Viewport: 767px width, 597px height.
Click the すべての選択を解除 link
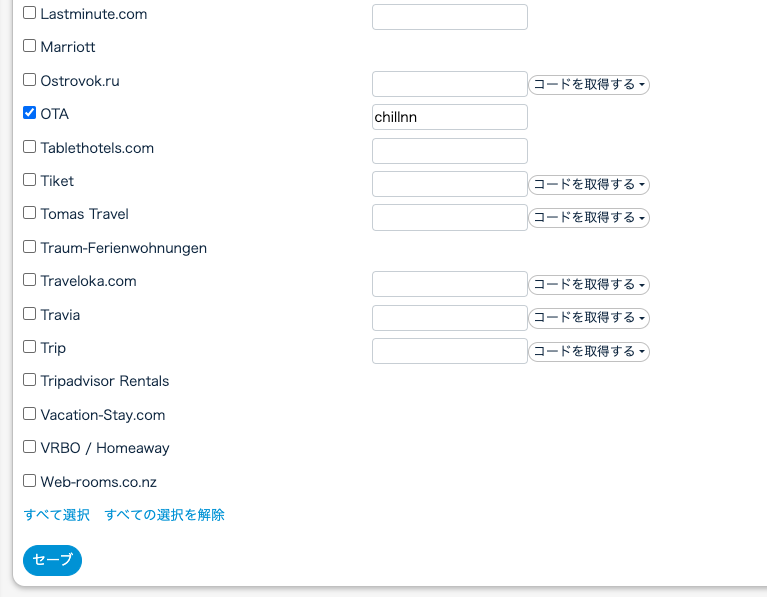[164, 515]
